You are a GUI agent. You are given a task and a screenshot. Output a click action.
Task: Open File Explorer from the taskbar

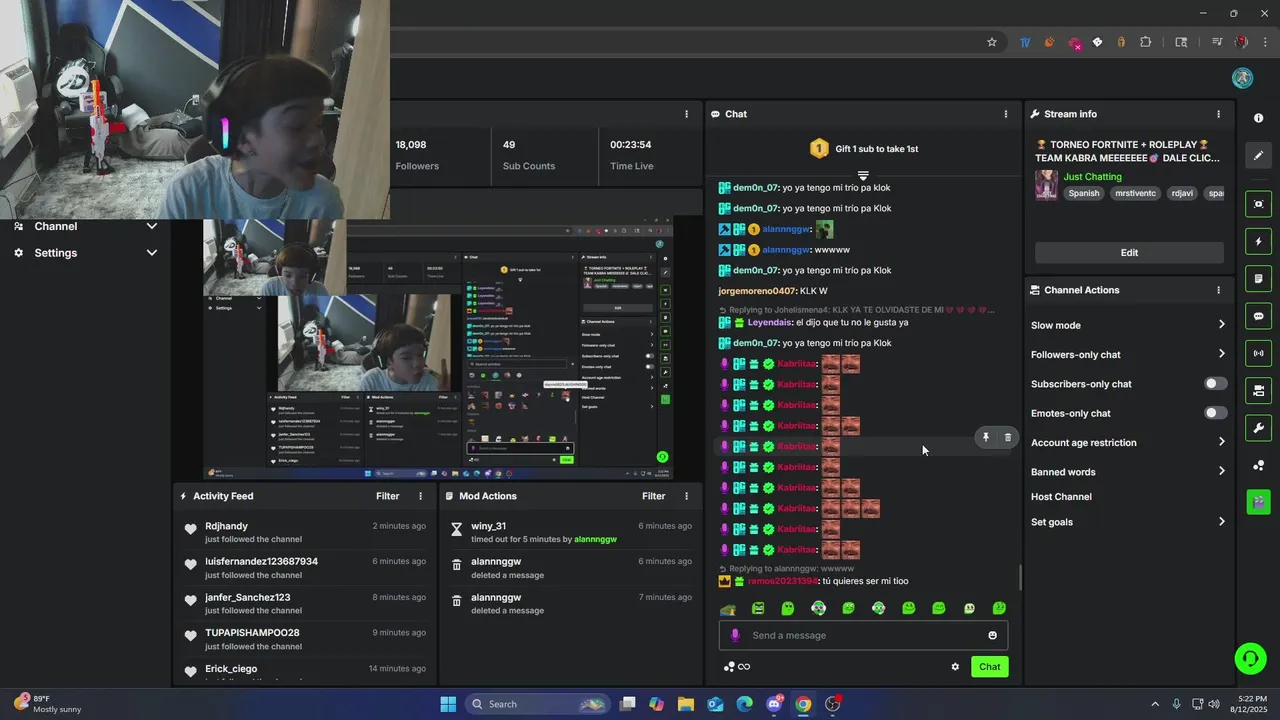click(686, 704)
